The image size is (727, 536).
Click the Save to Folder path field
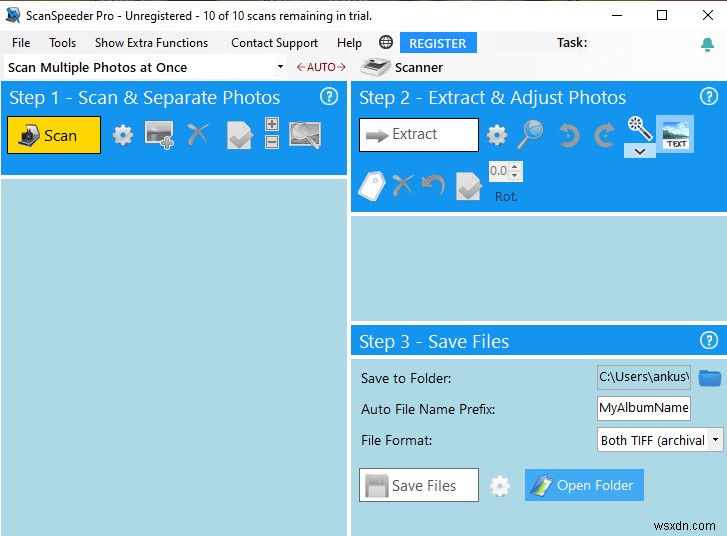point(644,377)
